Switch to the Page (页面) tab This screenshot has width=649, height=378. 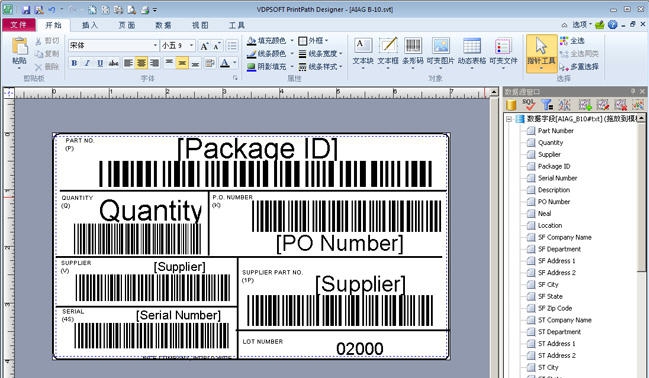127,25
